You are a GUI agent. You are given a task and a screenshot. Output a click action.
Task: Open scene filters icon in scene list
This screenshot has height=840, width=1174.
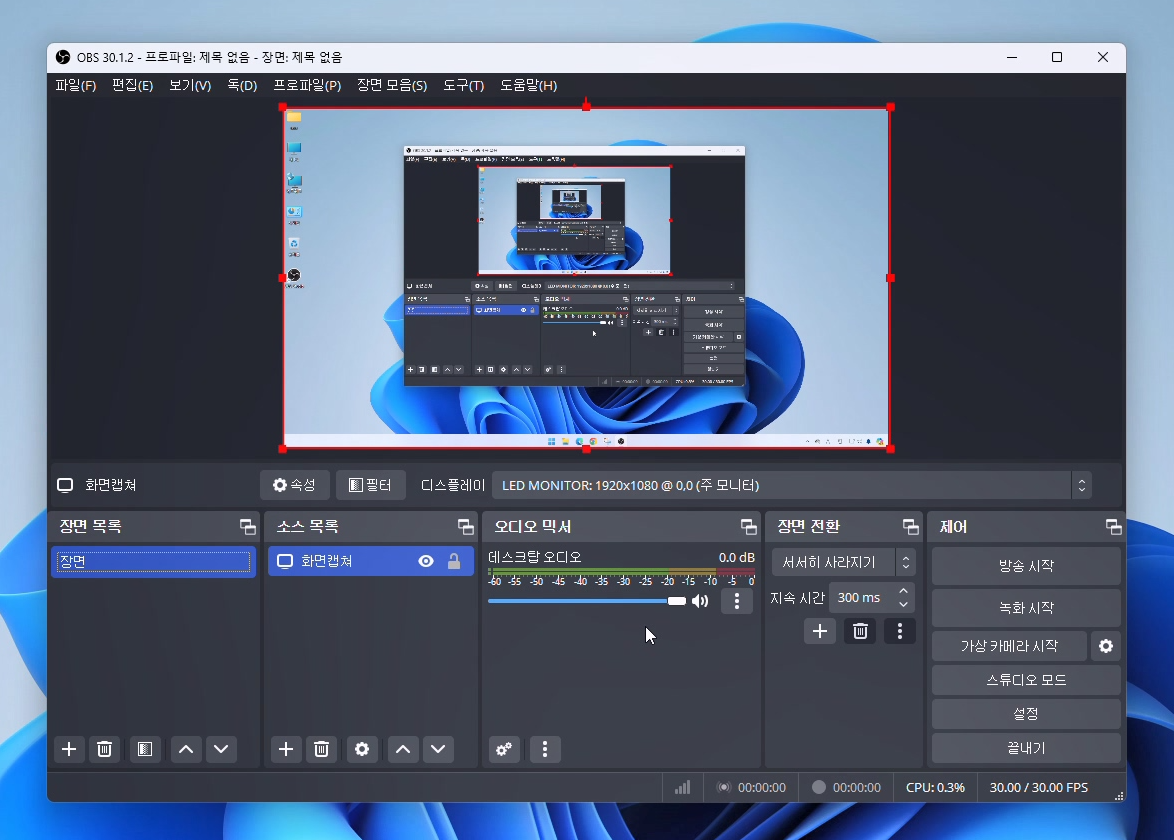145,749
